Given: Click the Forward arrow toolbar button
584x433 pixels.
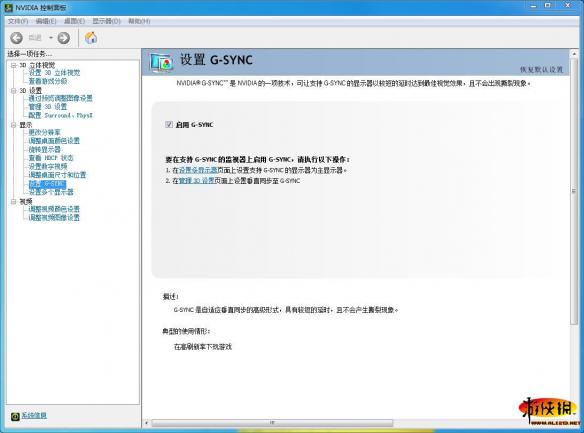Looking at the screenshot, I should [x=64, y=38].
